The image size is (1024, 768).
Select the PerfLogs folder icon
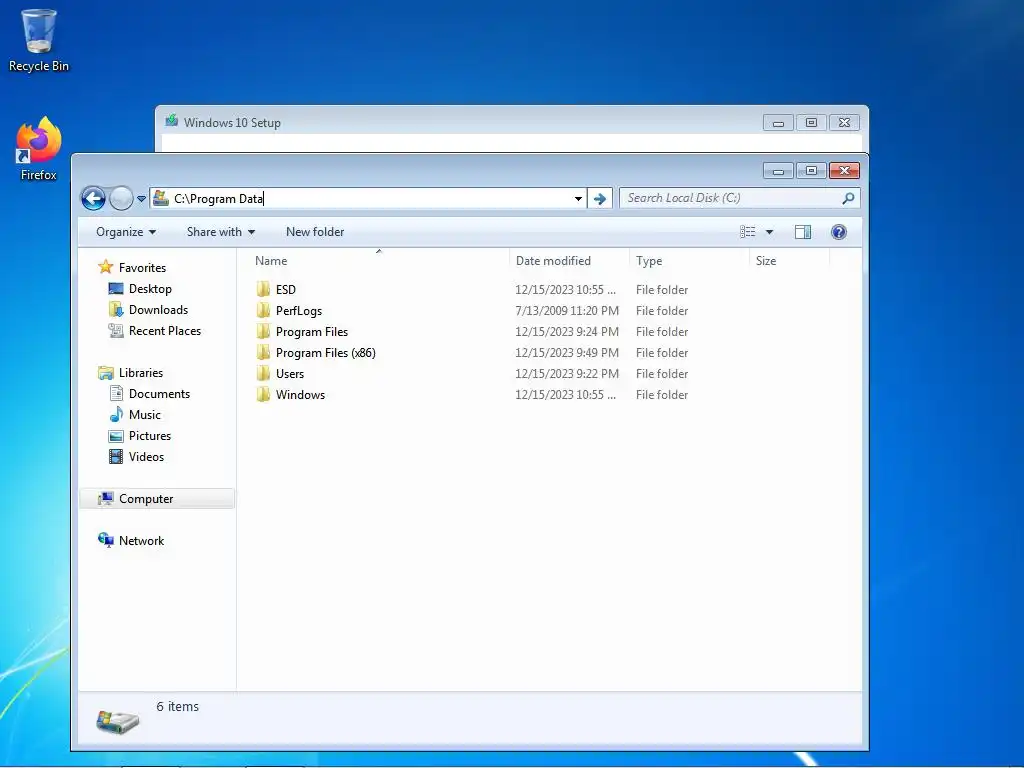coord(263,310)
